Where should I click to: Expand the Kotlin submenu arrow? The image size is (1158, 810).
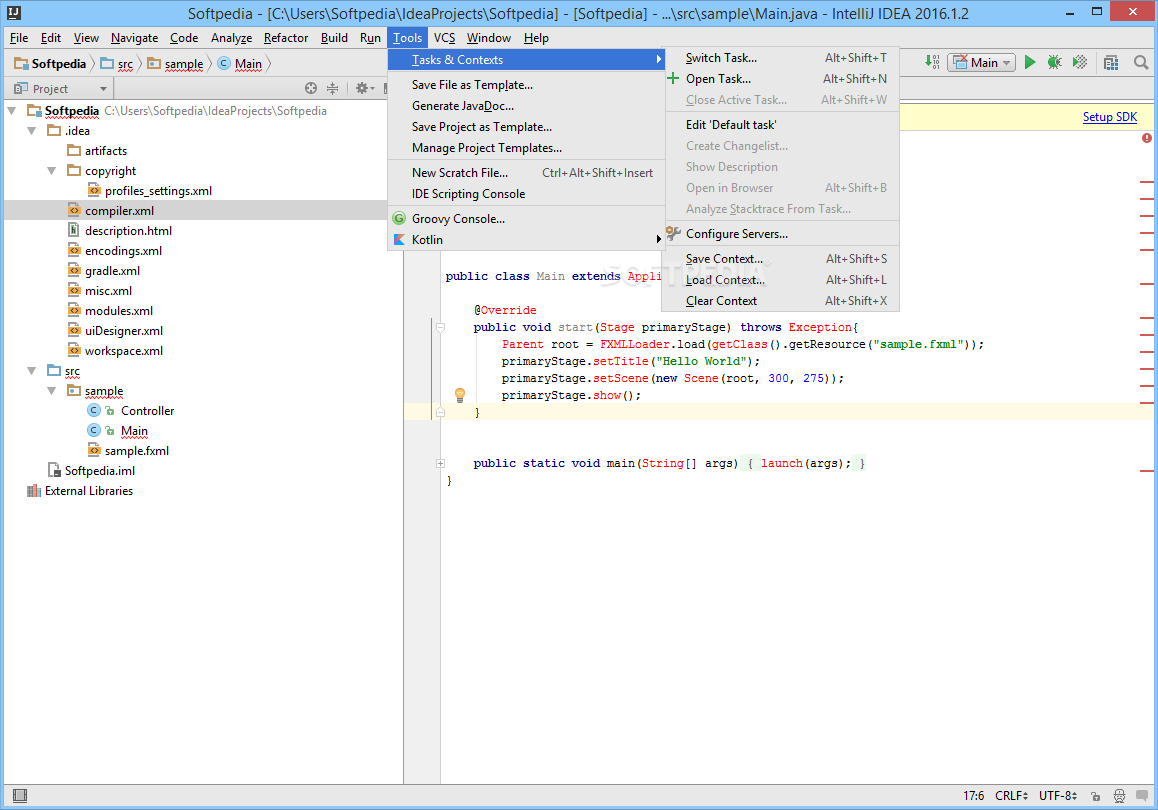click(658, 239)
